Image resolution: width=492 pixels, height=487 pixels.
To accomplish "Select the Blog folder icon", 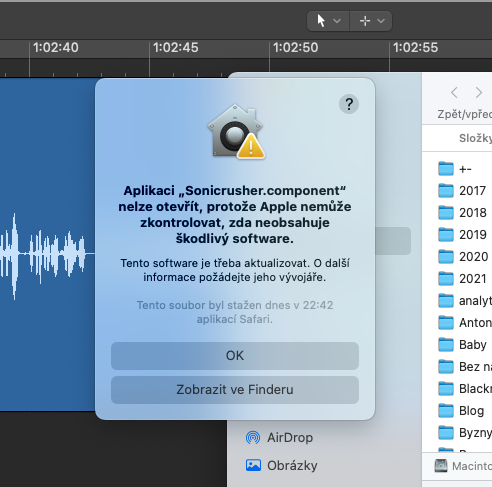I will click(x=446, y=411).
